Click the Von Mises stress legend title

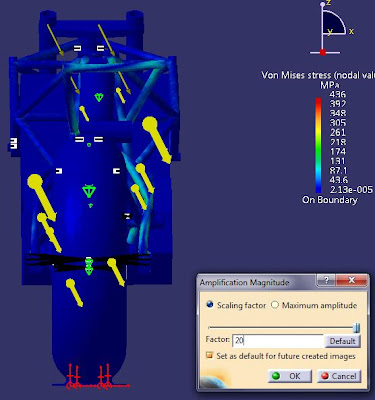[x=318, y=75]
